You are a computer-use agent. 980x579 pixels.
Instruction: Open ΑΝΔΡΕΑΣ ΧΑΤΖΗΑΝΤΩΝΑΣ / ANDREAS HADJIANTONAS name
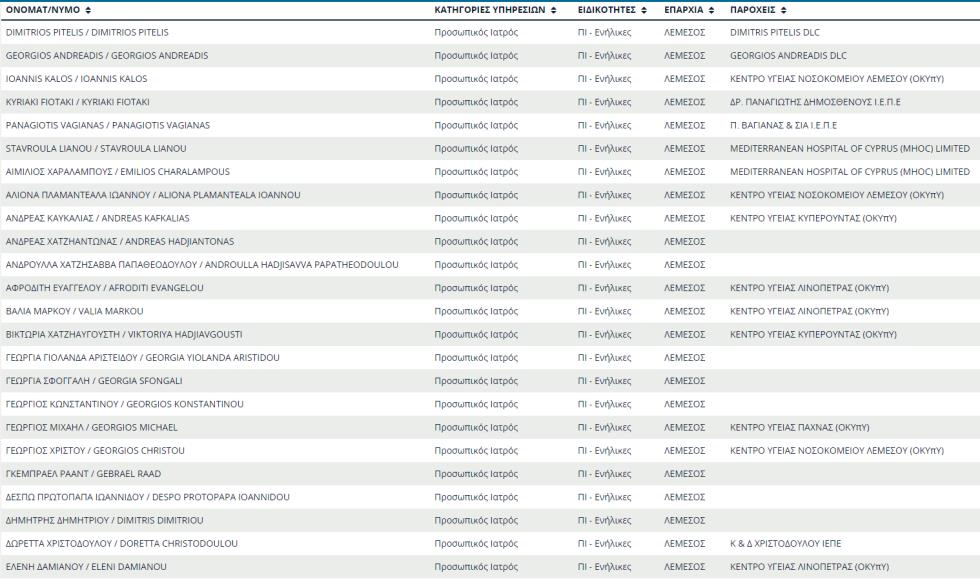tap(120, 241)
